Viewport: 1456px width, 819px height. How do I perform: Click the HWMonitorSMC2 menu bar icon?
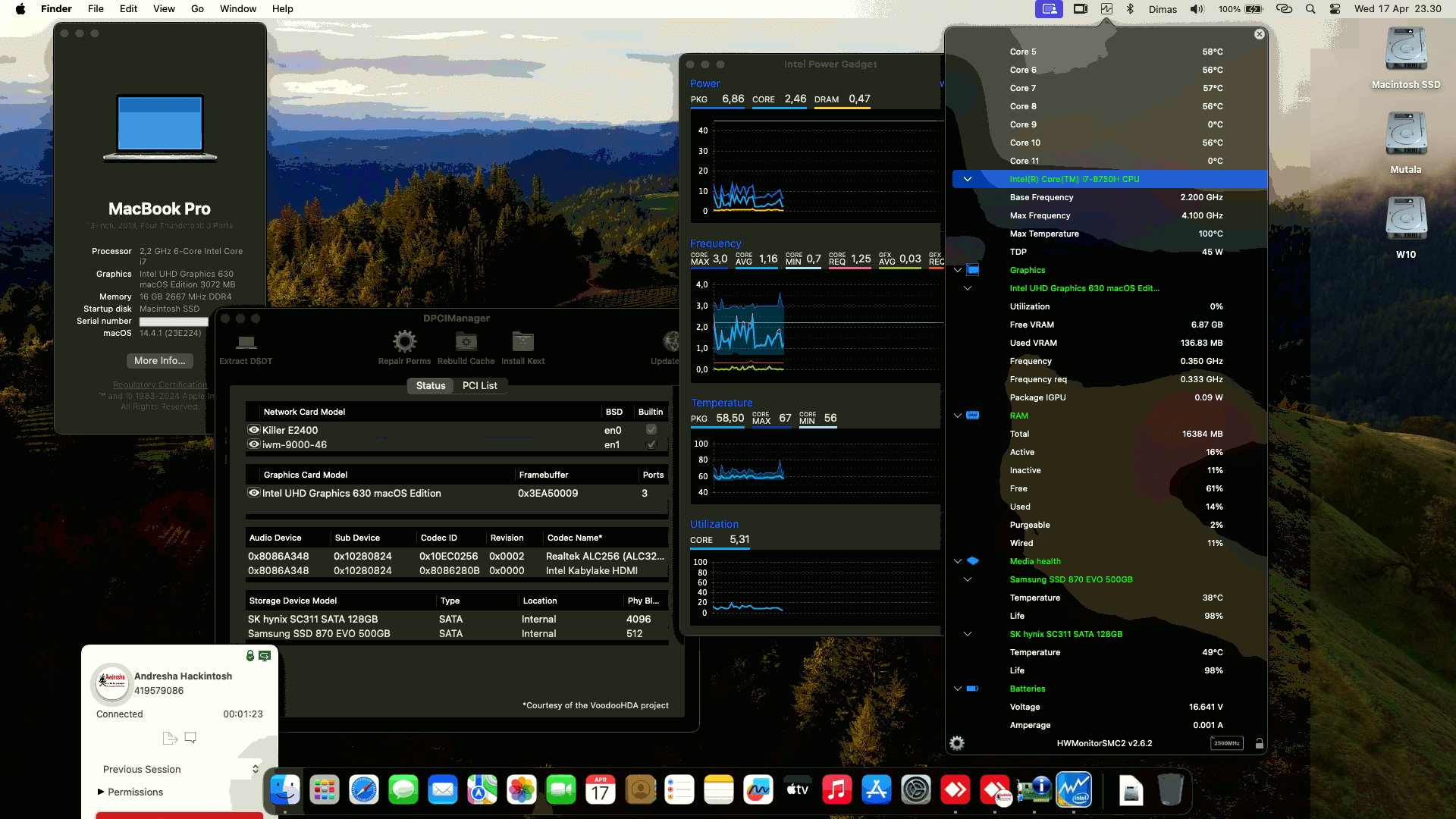(1106, 9)
